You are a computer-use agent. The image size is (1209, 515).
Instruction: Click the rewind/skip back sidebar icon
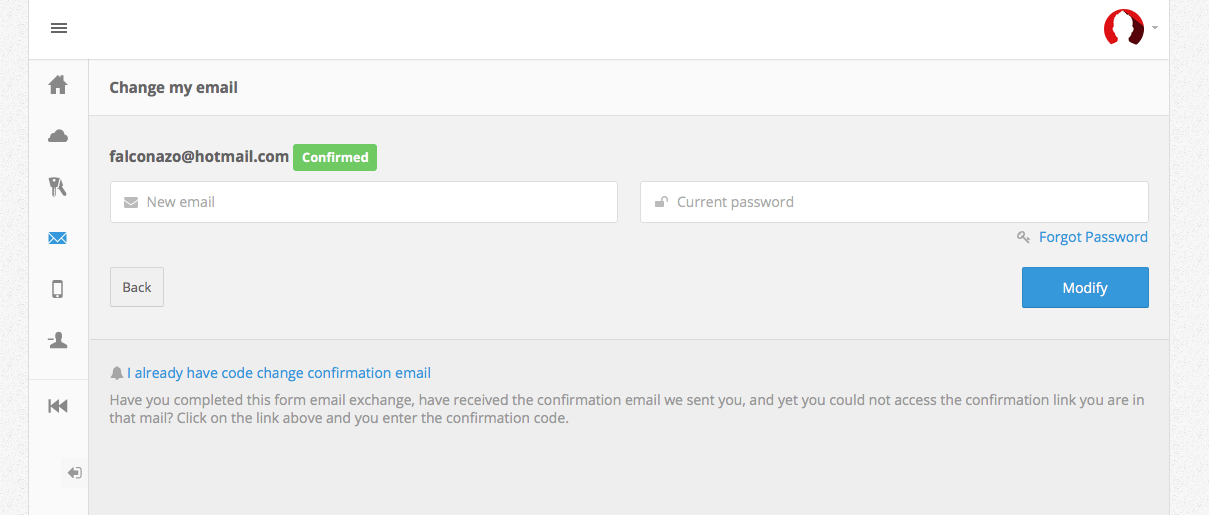point(58,405)
